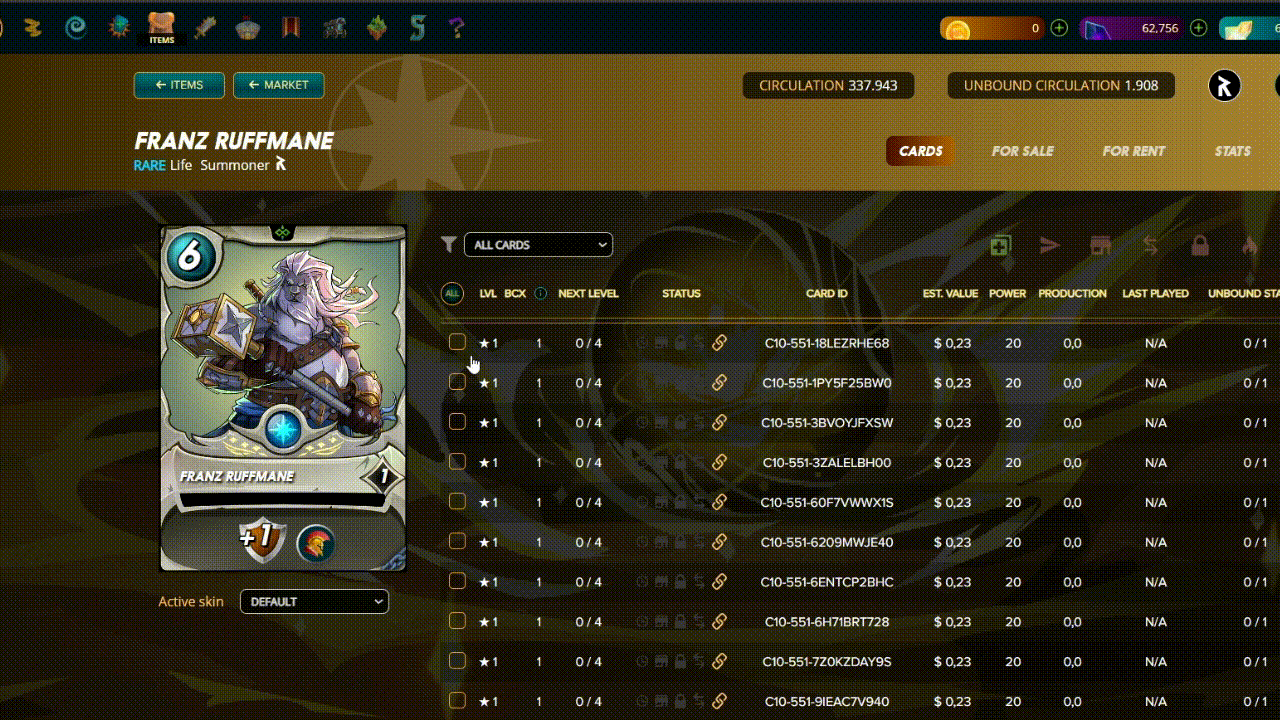Switch to the FOR SALE tab
The width and height of the screenshot is (1280, 720).
click(1022, 151)
